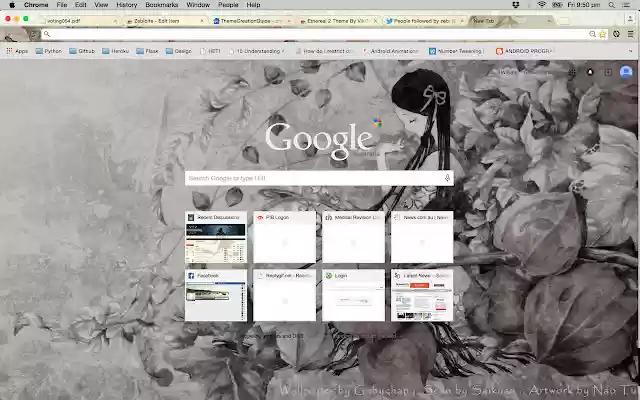Screen dimensions: 640x400
Task: Click the Chrome profile button above the toolbar
Action: [630, 19]
